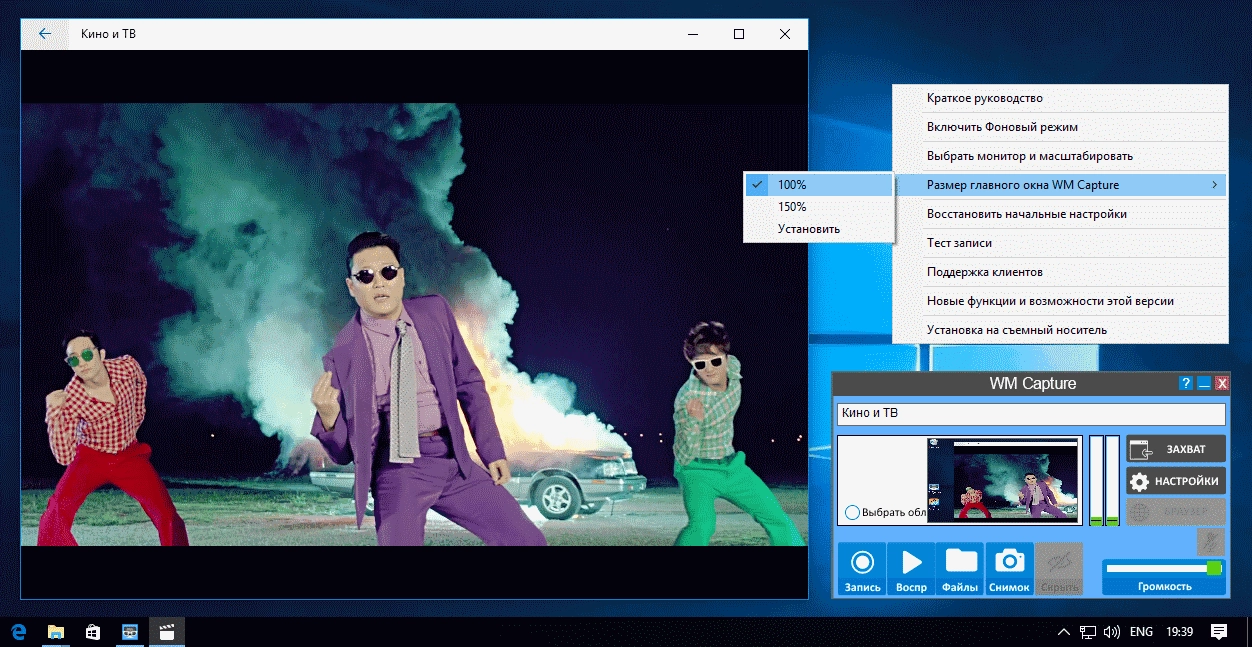Click the greyed Скрыть hide button
1252x647 pixels.
click(1059, 569)
